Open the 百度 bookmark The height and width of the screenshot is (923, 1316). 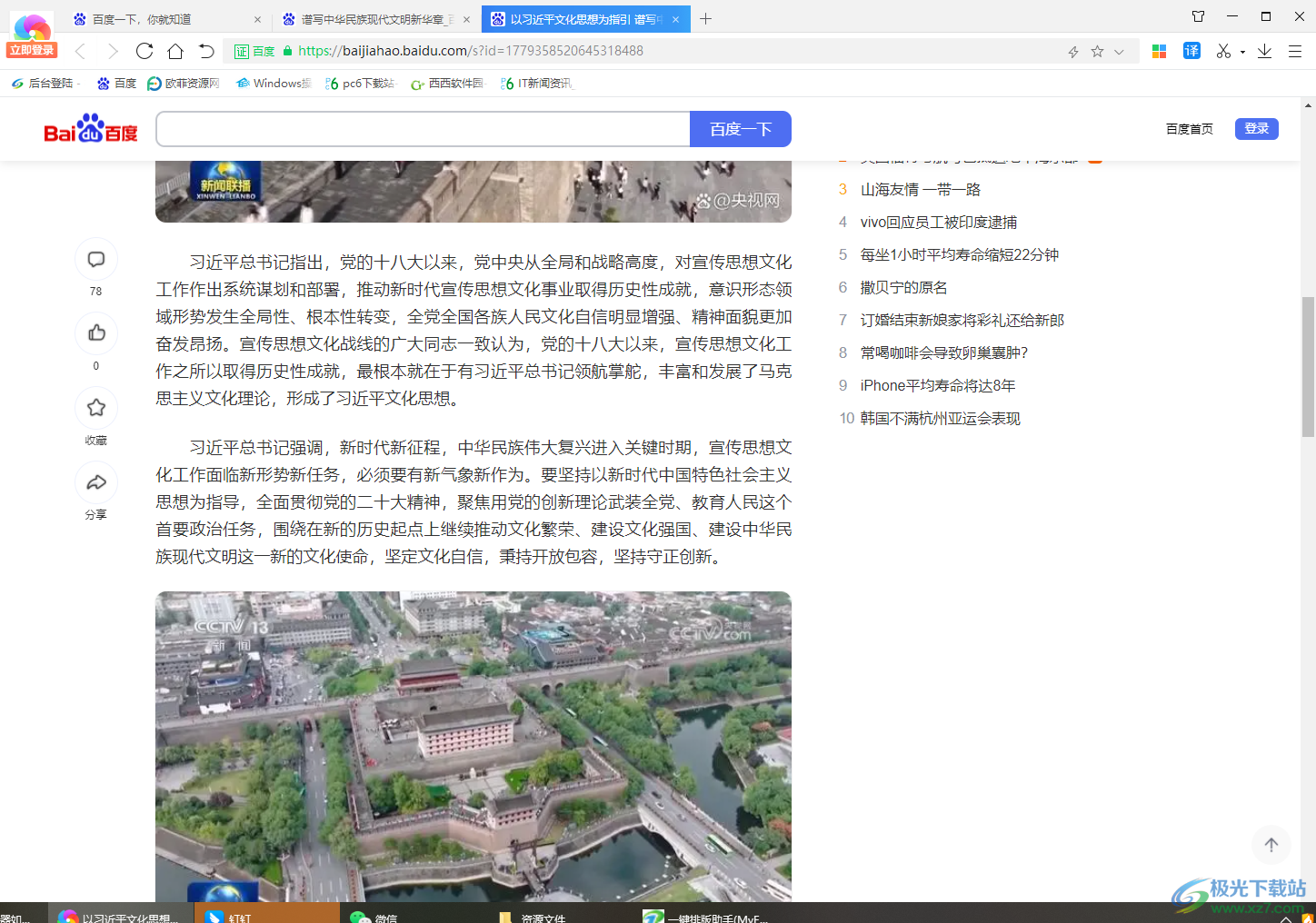[x=117, y=84]
